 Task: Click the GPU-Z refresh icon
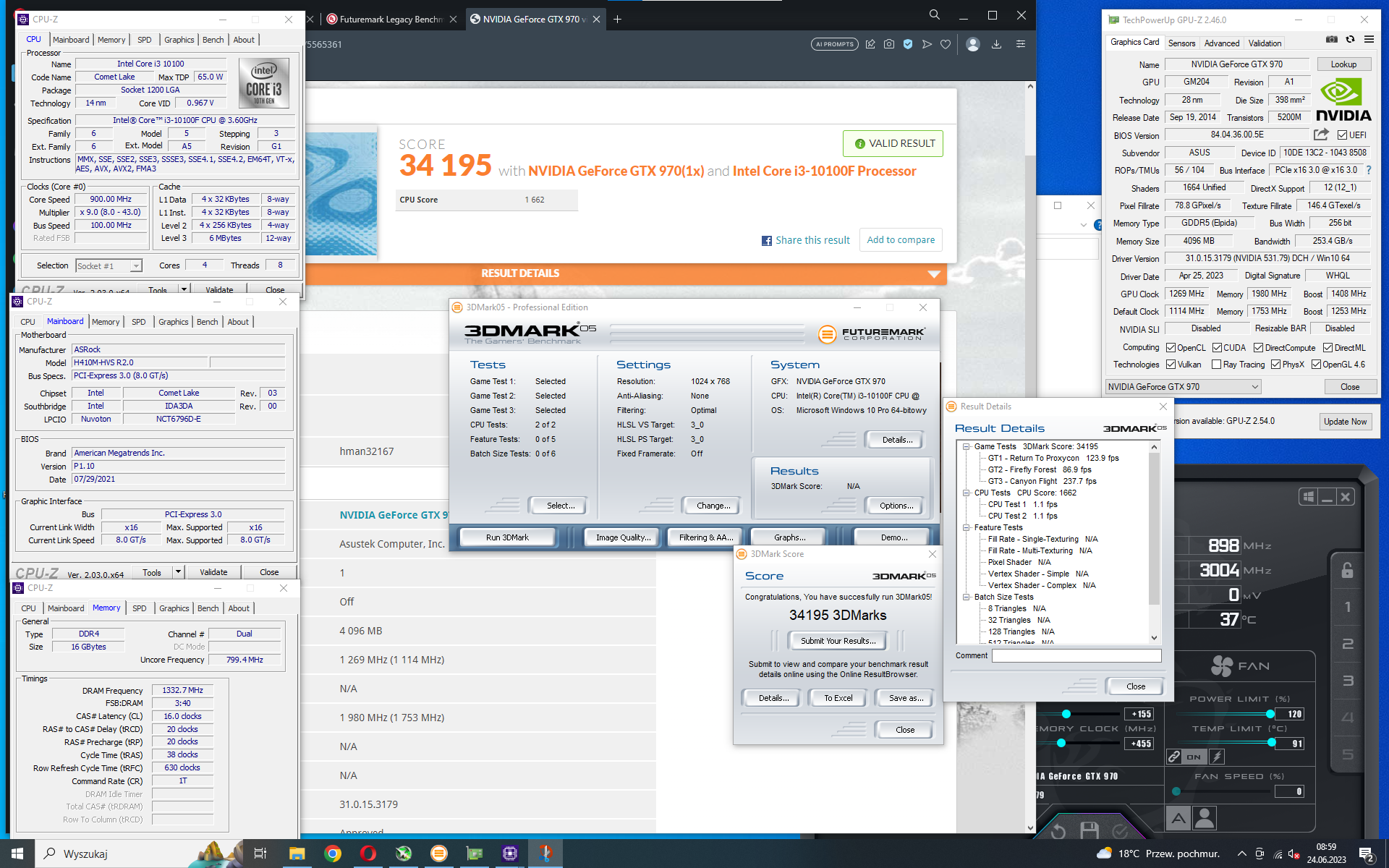click(1350, 40)
